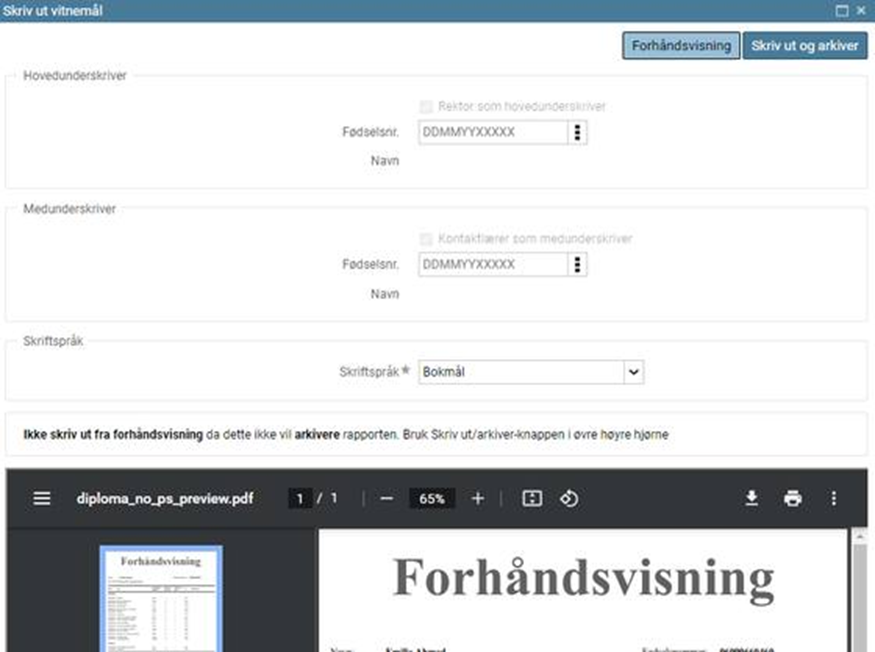Image resolution: width=875 pixels, height=652 pixels.
Task: Open lookup menu for Medunderskriver Fødselsnr.
Action: (577, 265)
